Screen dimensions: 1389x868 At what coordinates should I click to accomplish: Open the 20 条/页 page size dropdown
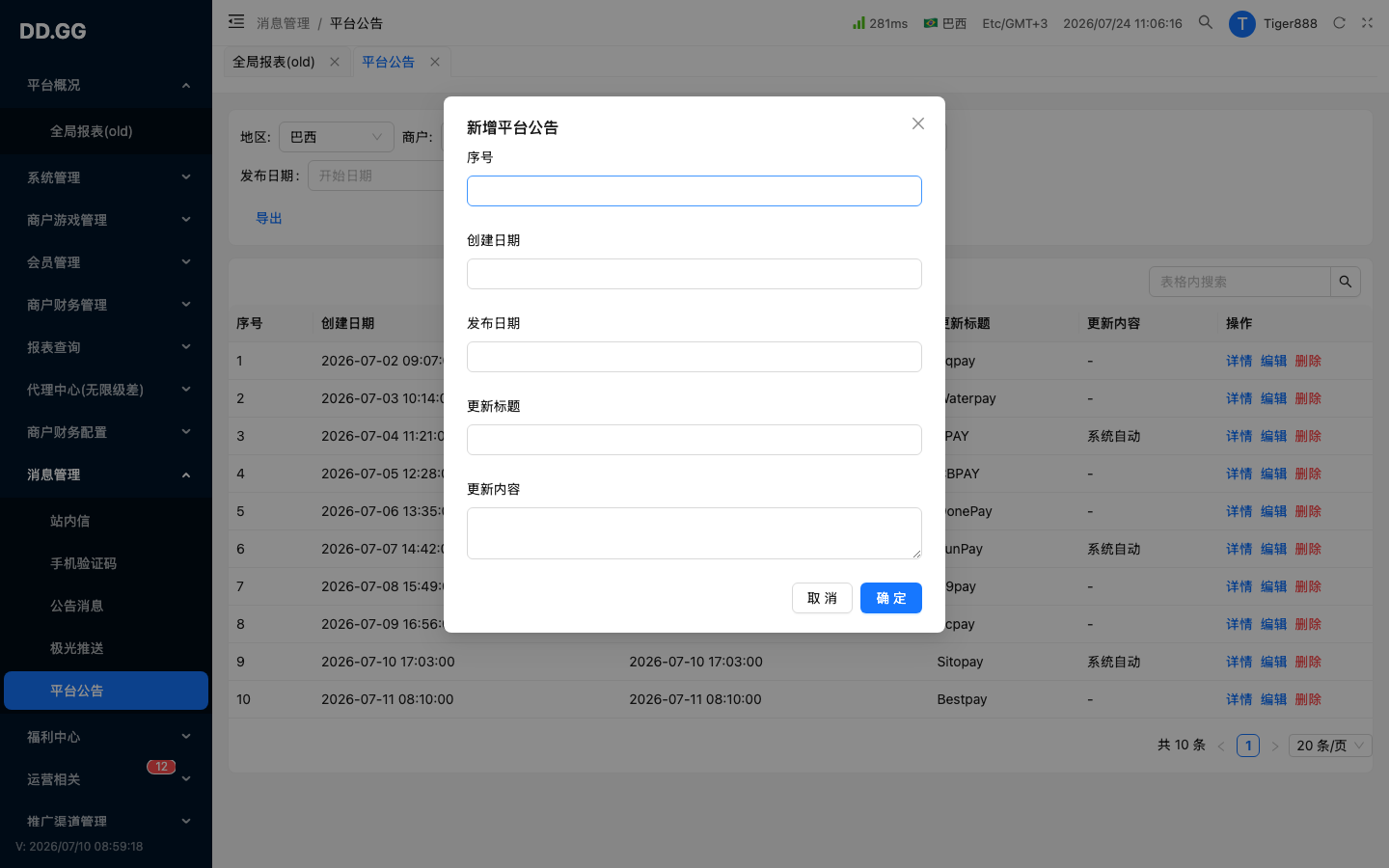click(x=1331, y=746)
